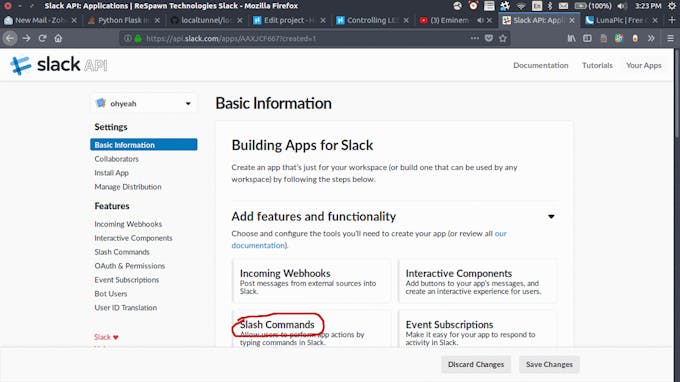This screenshot has width=680, height=382.
Task: Open the Wi-Fi indicator in system tray
Action: (x=521, y=6)
